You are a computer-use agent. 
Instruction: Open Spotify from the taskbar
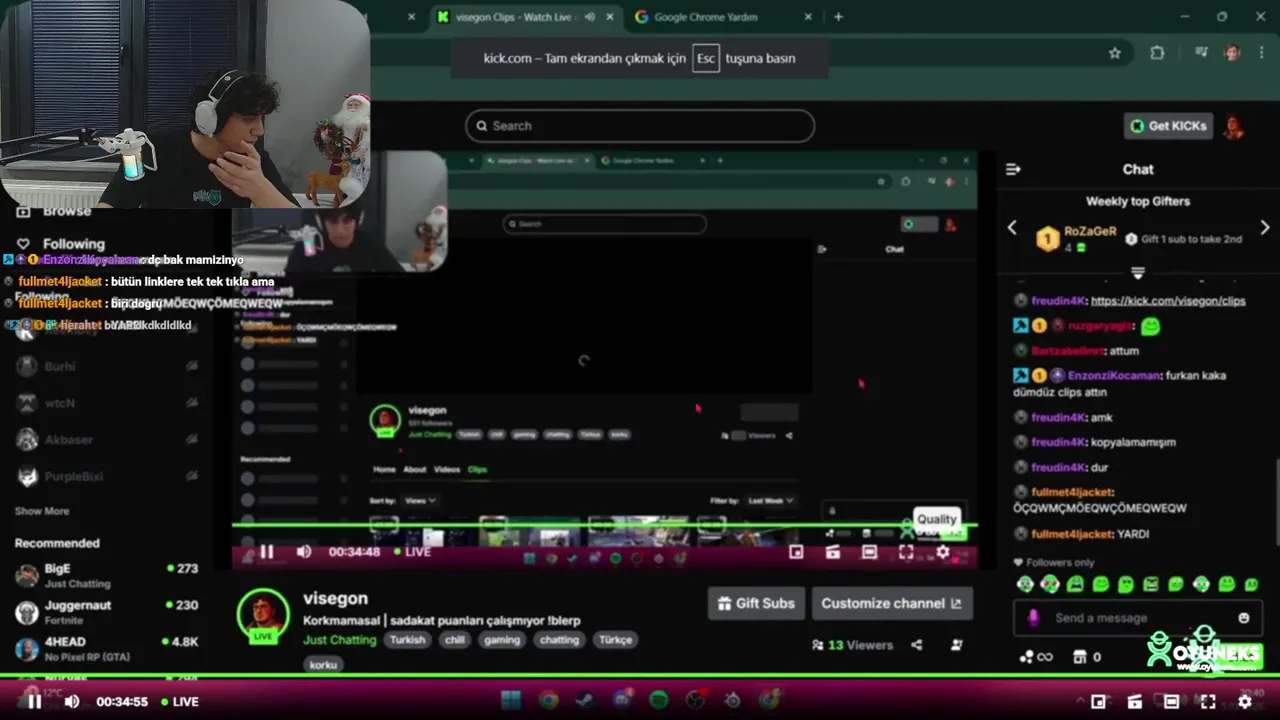(658, 700)
